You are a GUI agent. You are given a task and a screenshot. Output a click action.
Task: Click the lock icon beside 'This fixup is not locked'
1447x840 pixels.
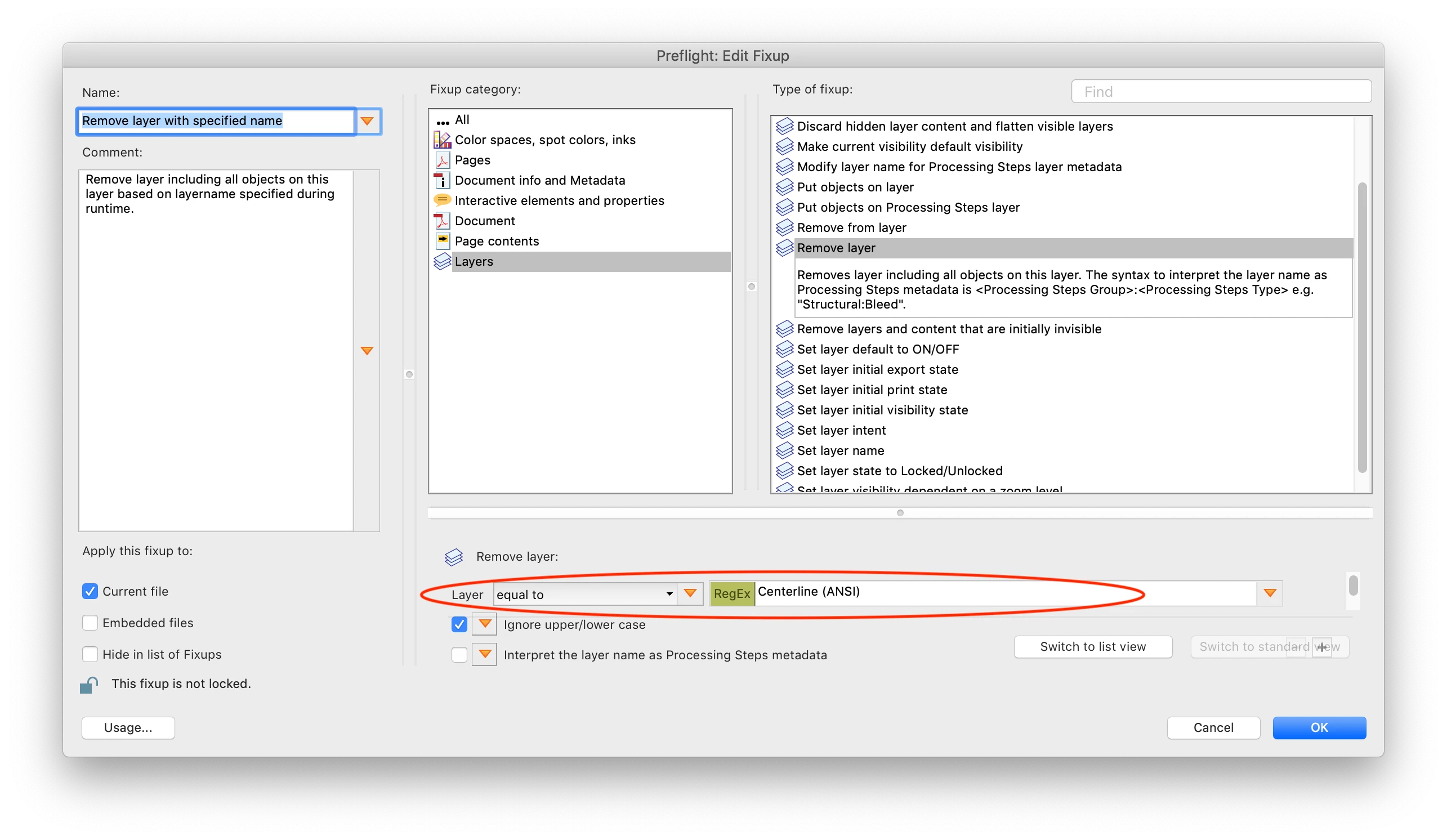point(89,685)
